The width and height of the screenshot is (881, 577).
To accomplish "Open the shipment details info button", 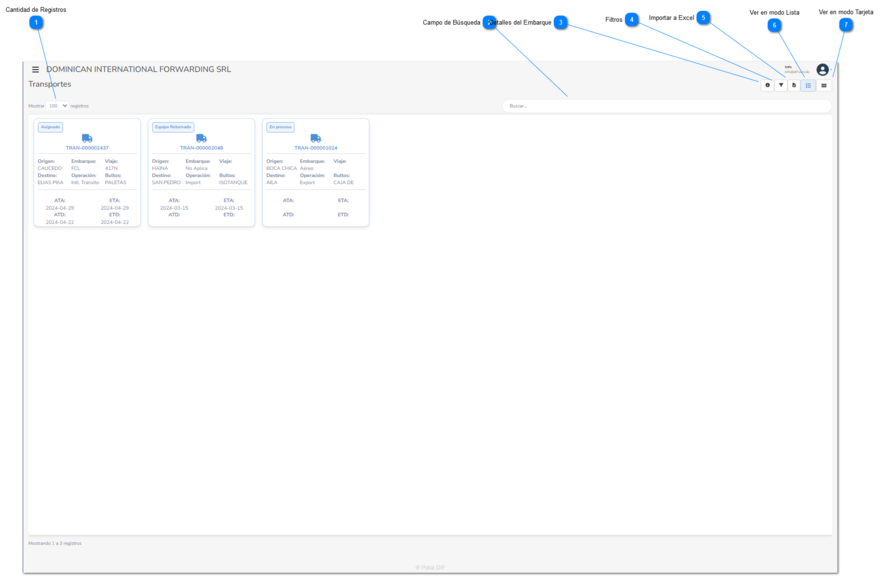I will click(x=767, y=85).
